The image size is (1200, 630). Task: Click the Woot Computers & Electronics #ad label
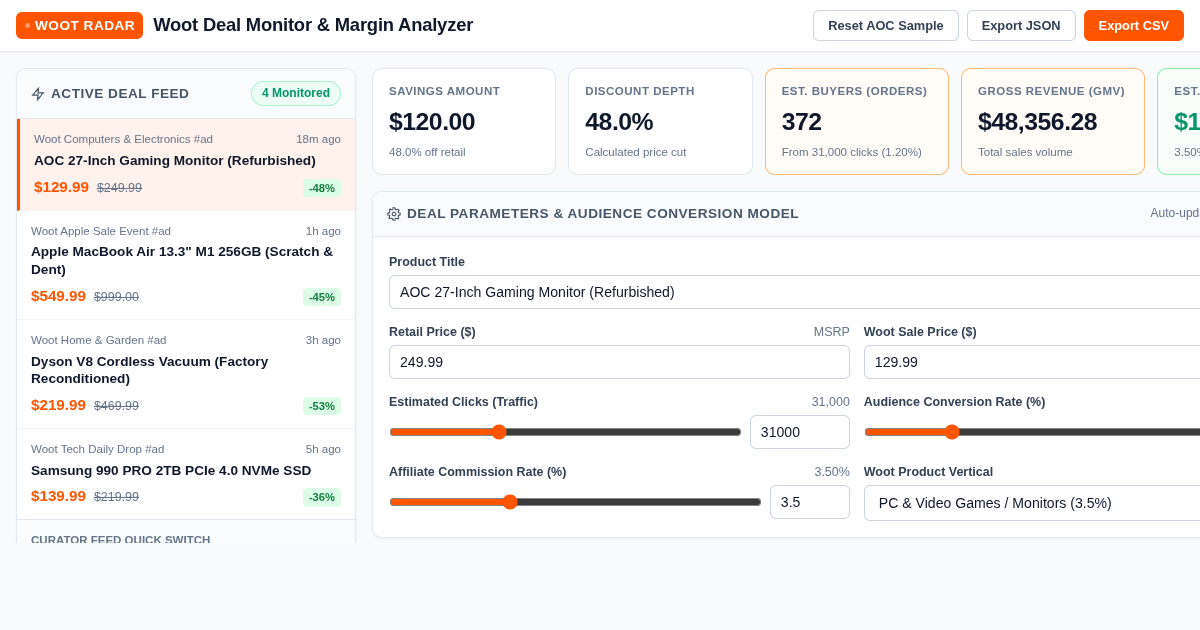click(x=123, y=139)
